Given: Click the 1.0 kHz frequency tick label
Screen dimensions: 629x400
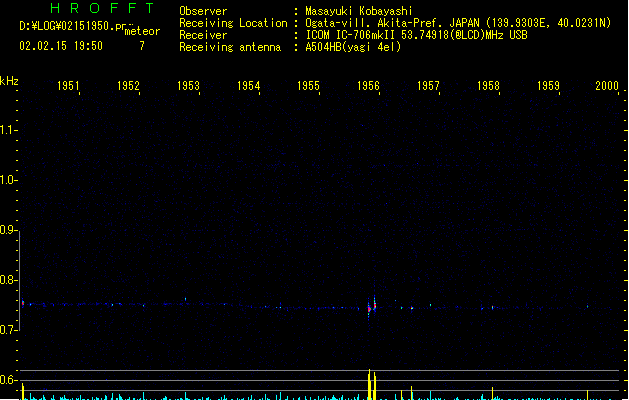Looking at the screenshot, I should 7,180.
